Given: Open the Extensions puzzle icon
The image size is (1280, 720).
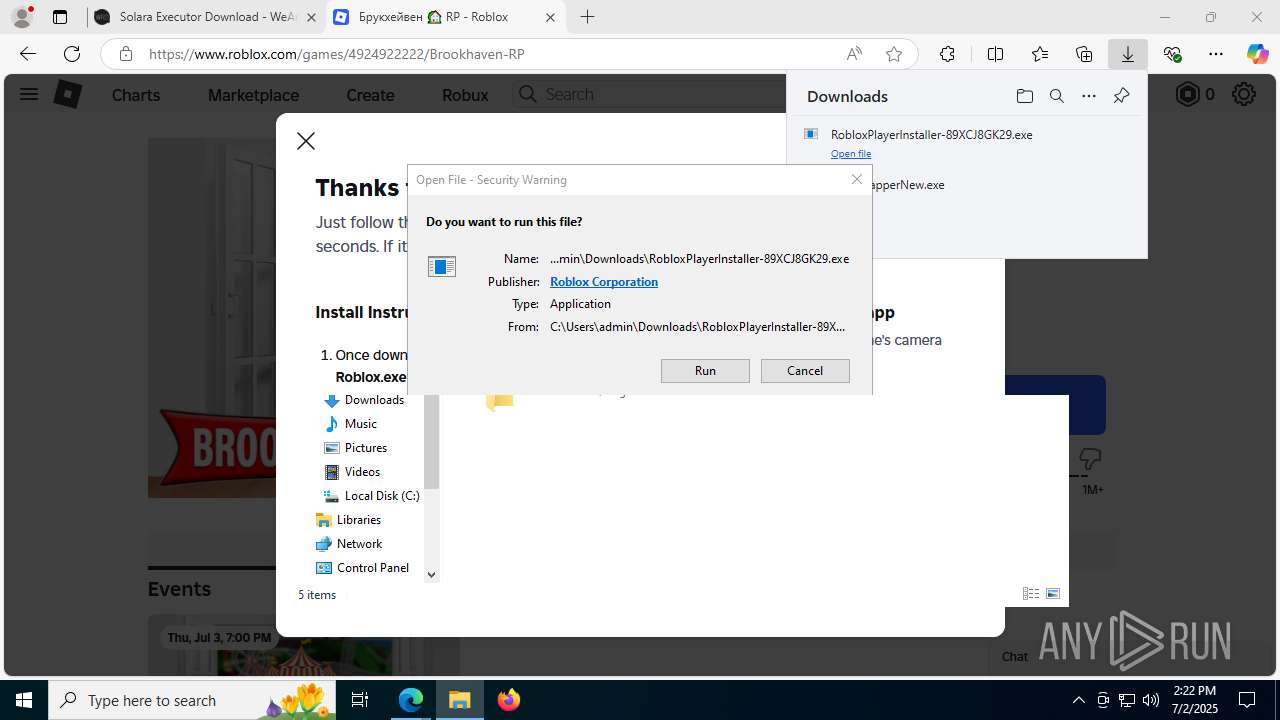Looking at the screenshot, I should [x=947, y=54].
